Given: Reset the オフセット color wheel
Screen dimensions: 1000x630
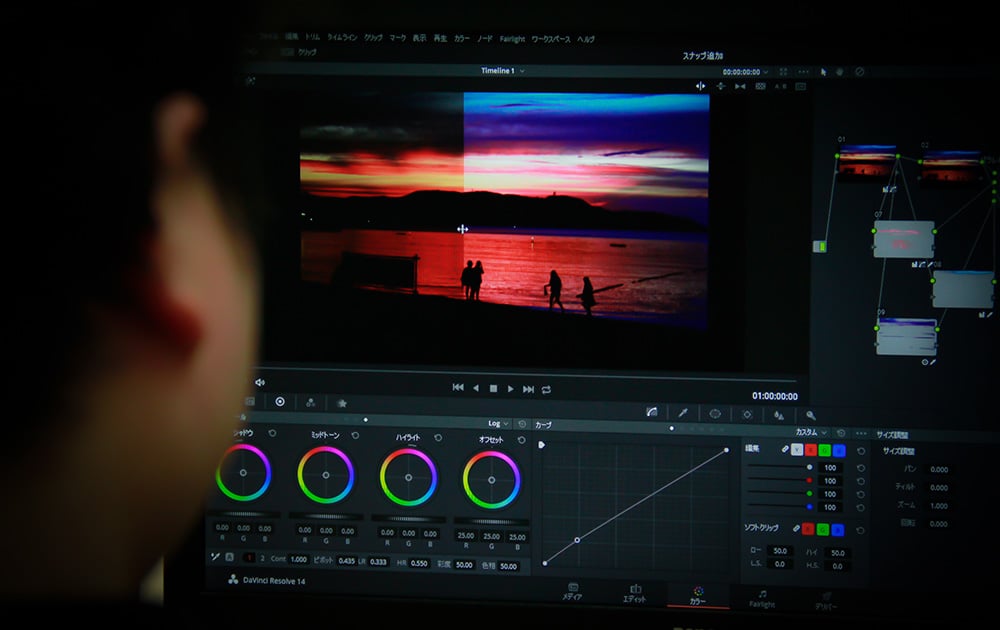Looking at the screenshot, I should point(521,440).
